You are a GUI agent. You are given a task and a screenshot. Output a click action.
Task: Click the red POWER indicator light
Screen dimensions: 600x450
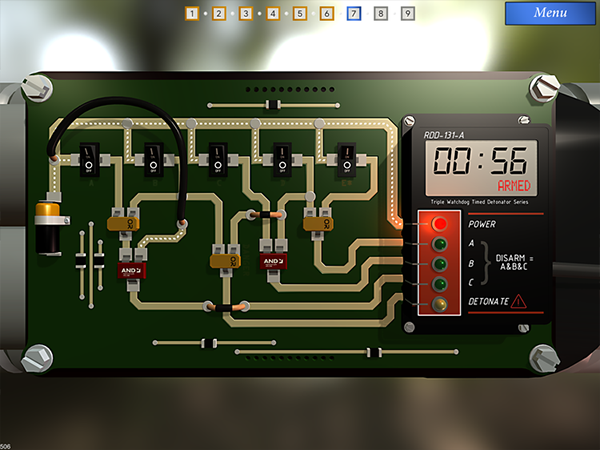[438, 224]
